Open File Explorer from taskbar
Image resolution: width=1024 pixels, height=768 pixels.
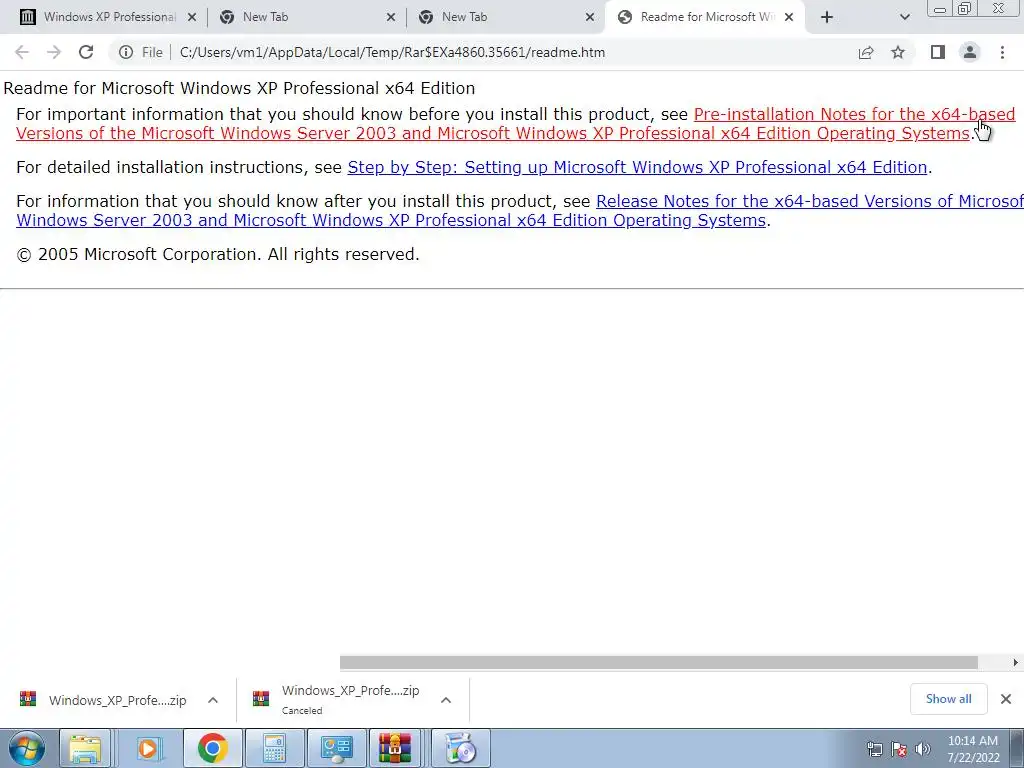(x=86, y=748)
